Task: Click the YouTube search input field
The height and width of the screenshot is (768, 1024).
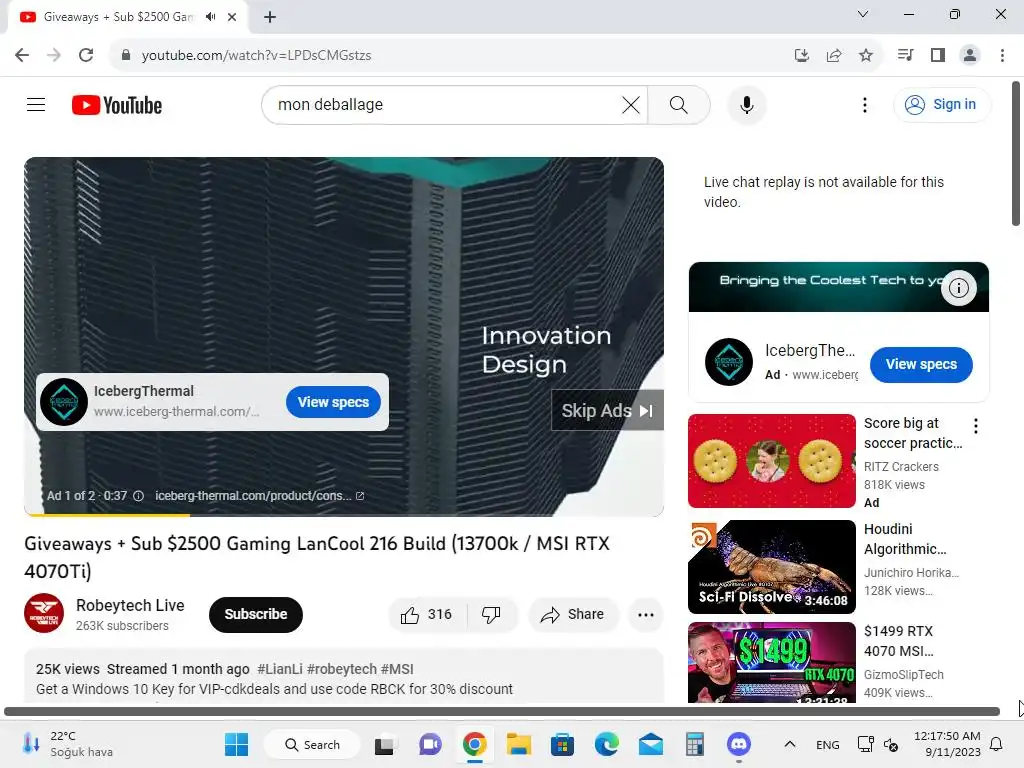Action: coord(444,104)
